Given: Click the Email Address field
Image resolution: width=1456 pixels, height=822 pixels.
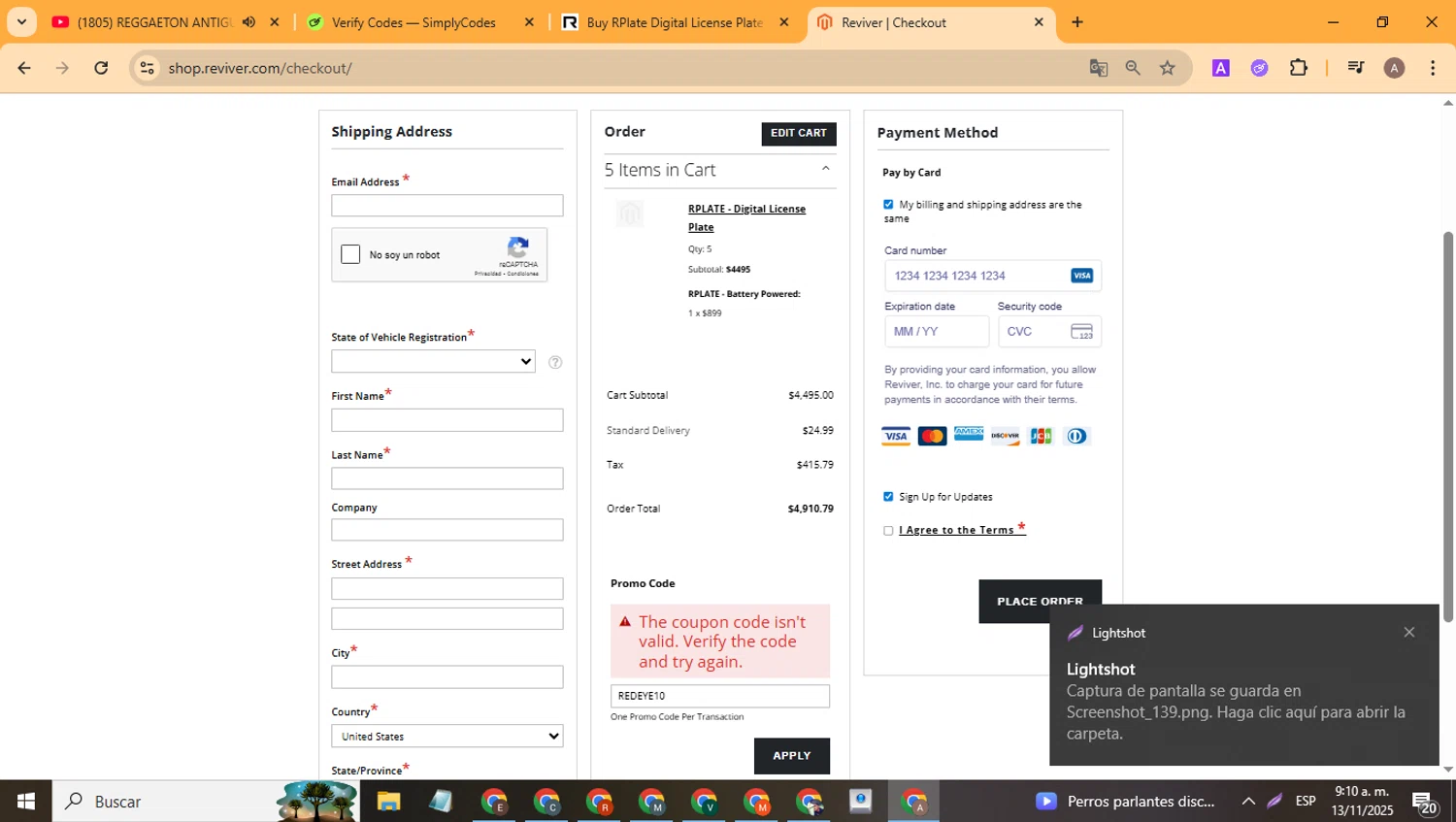Looking at the screenshot, I should coord(447,206).
